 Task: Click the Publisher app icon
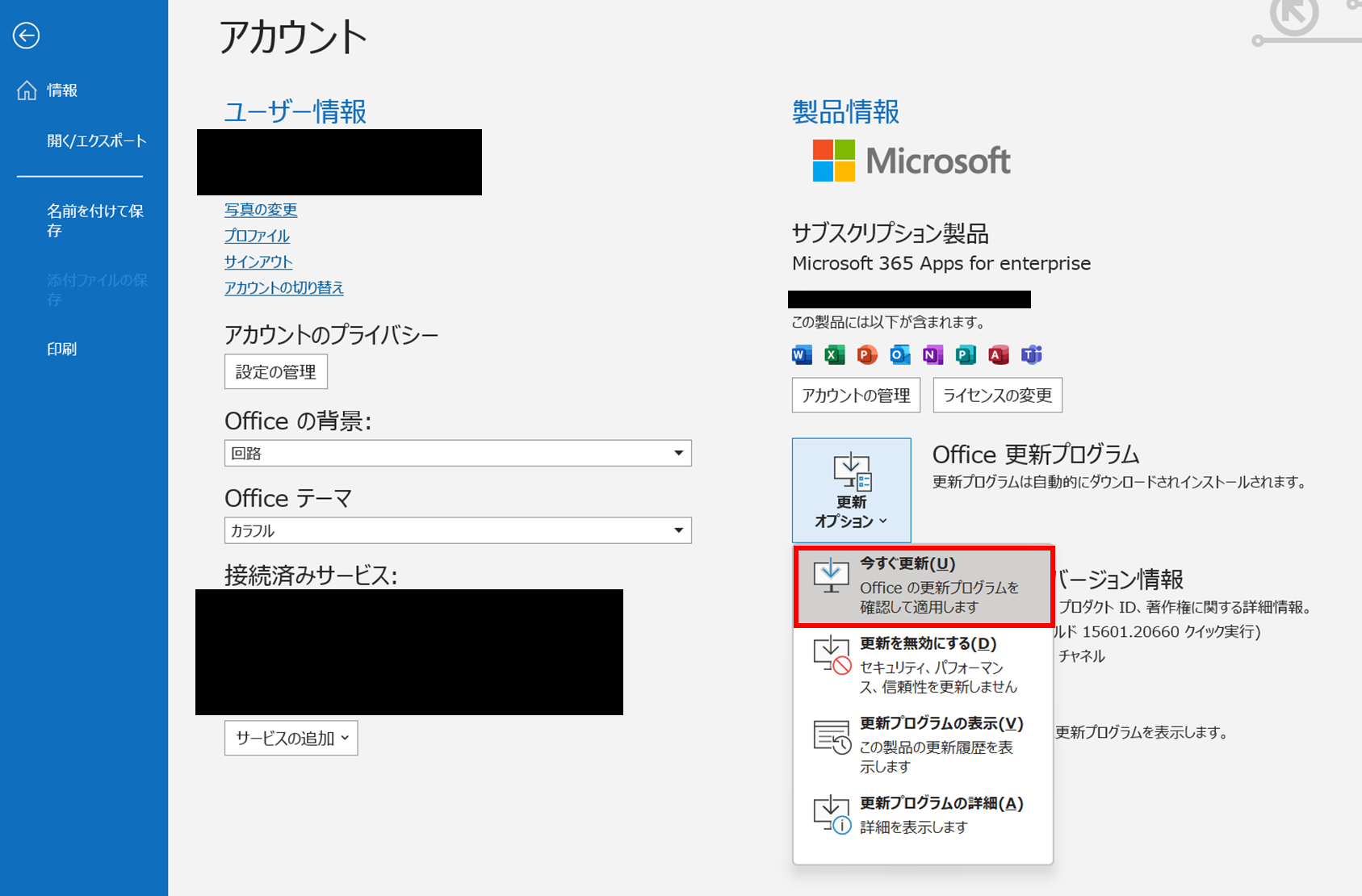pyautogui.click(x=966, y=354)
